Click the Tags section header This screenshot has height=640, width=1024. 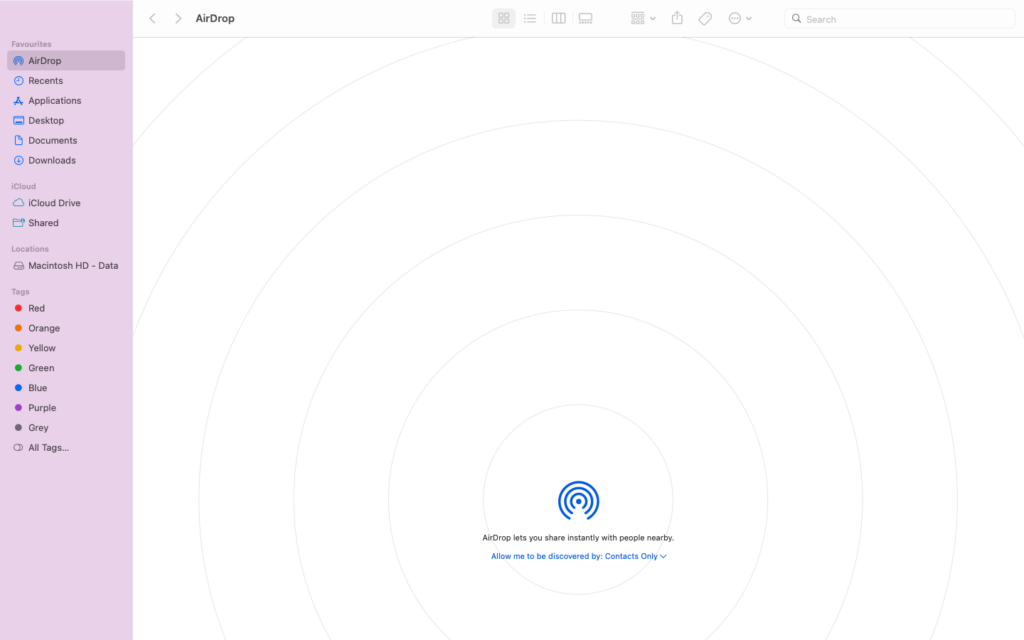point(20,291)
